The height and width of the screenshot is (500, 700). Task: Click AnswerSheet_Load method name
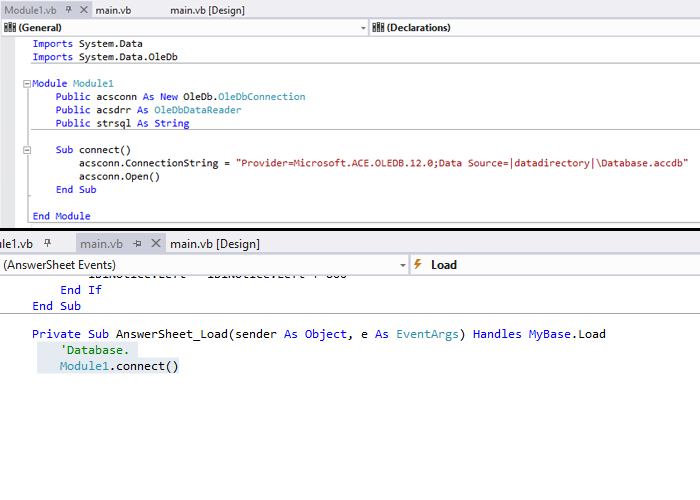172,334
